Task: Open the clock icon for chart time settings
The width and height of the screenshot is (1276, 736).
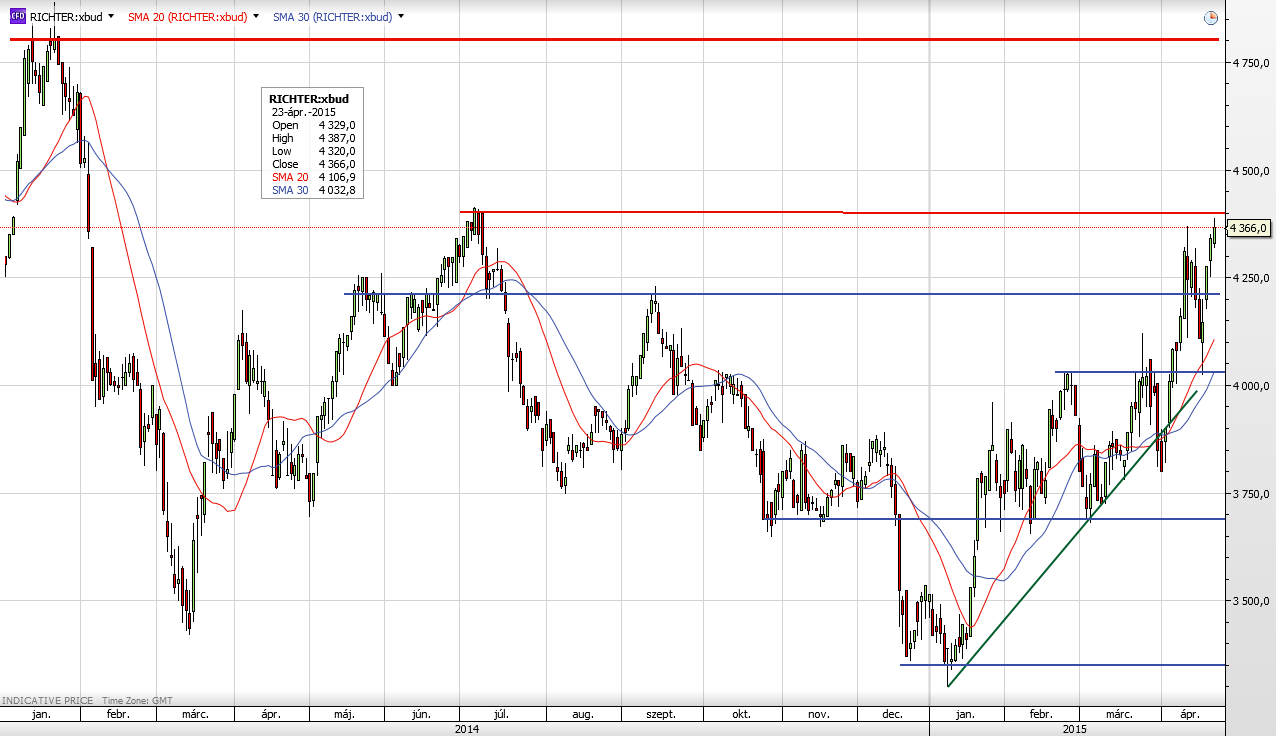Action: coord(1210,18)
